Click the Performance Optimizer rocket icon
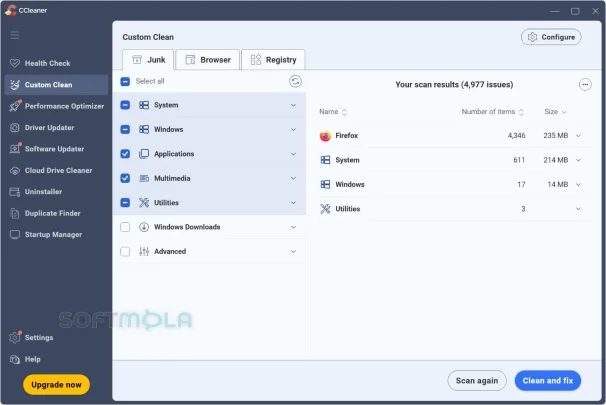This screenshot has height=405, width=606. pos(15,106)
